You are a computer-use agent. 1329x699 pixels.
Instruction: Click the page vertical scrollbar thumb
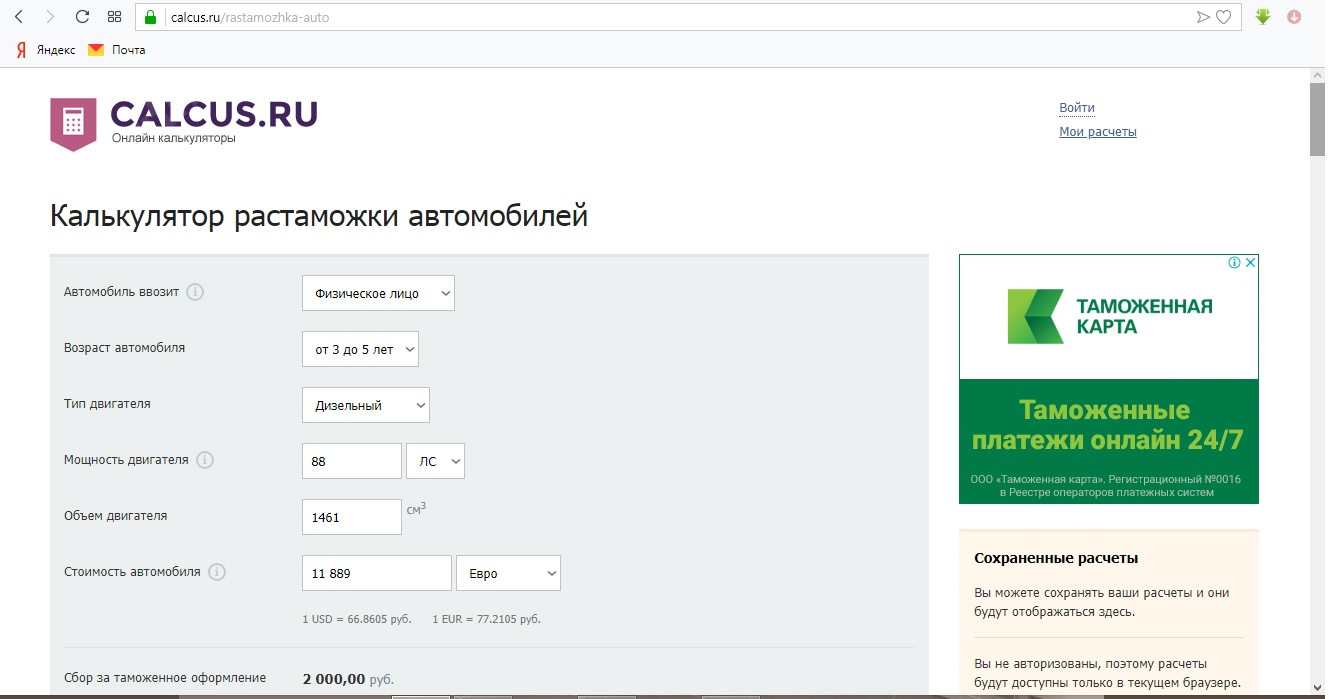(1317, 119)
